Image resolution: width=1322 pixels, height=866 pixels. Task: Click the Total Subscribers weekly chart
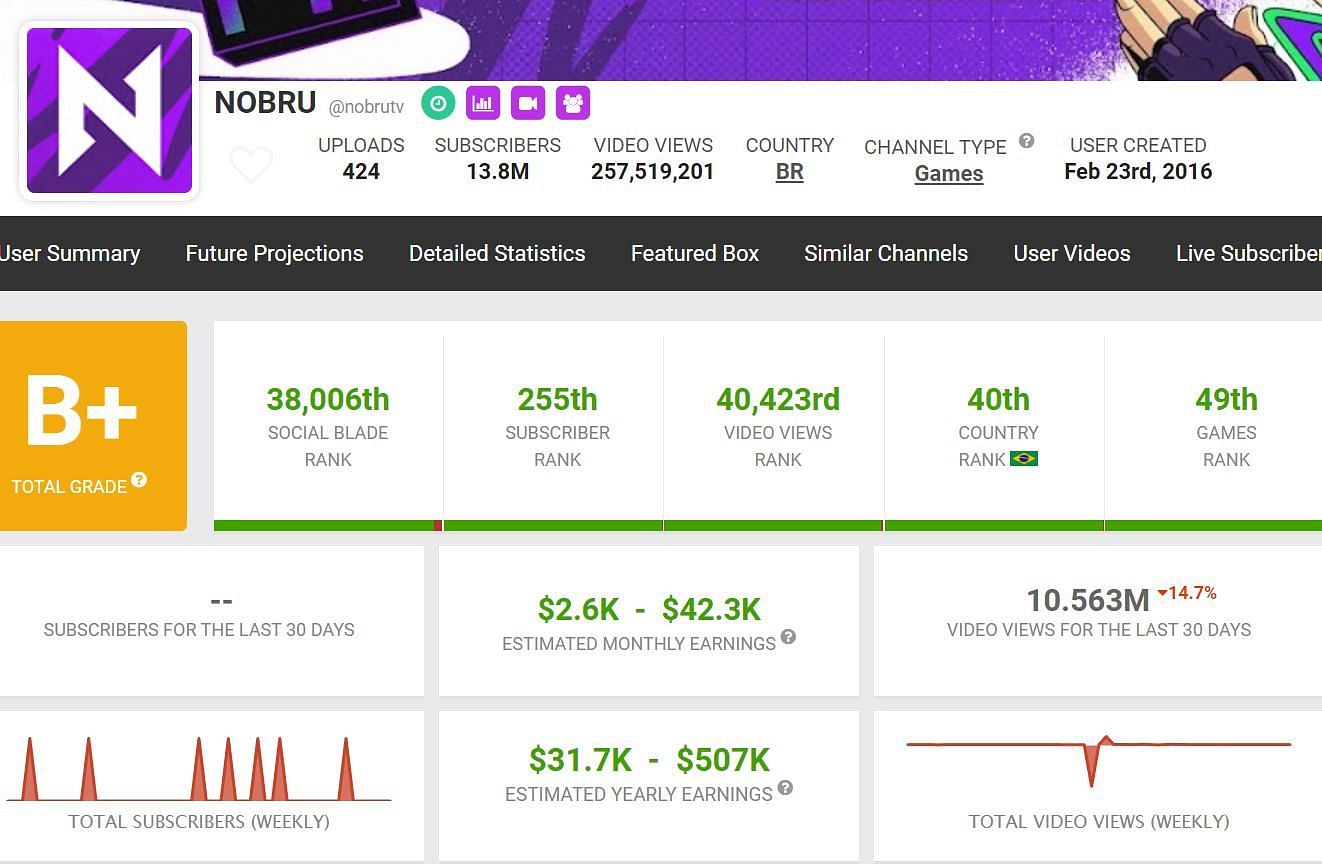click(x=199, y=769)
